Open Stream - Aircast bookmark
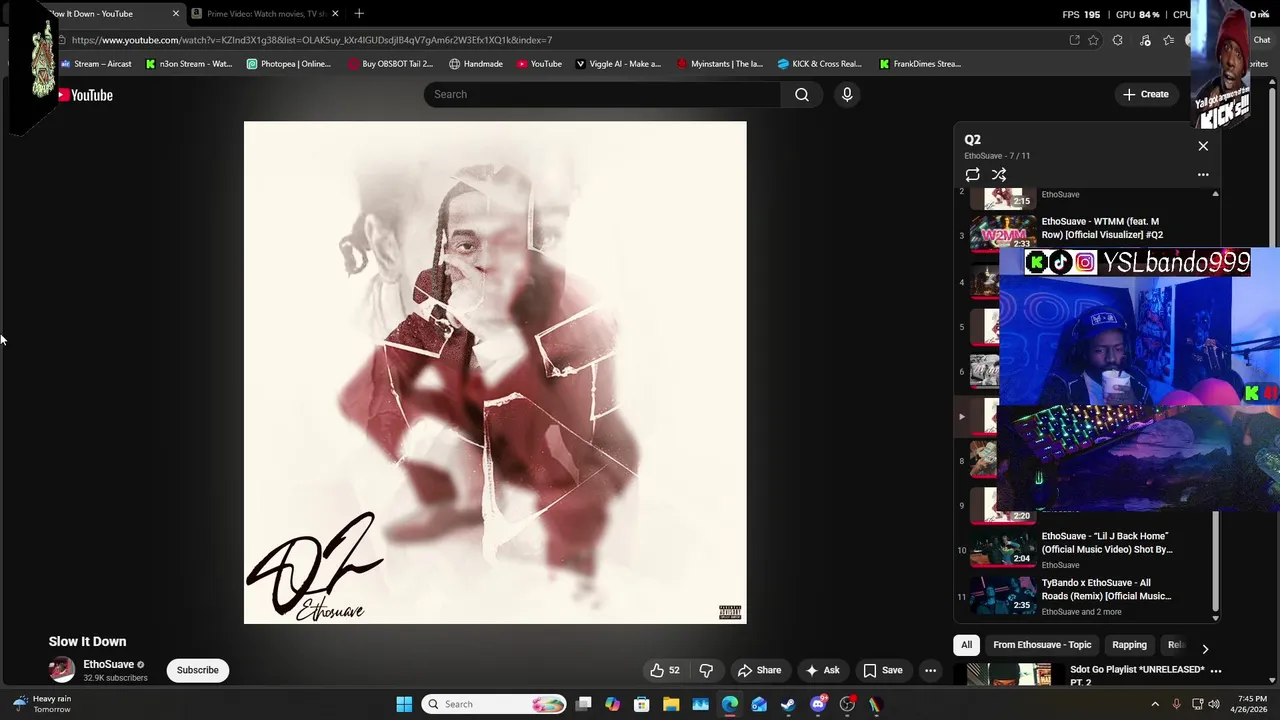The height and width of the screenshot is (720, 1280). (x=96, y=64)
